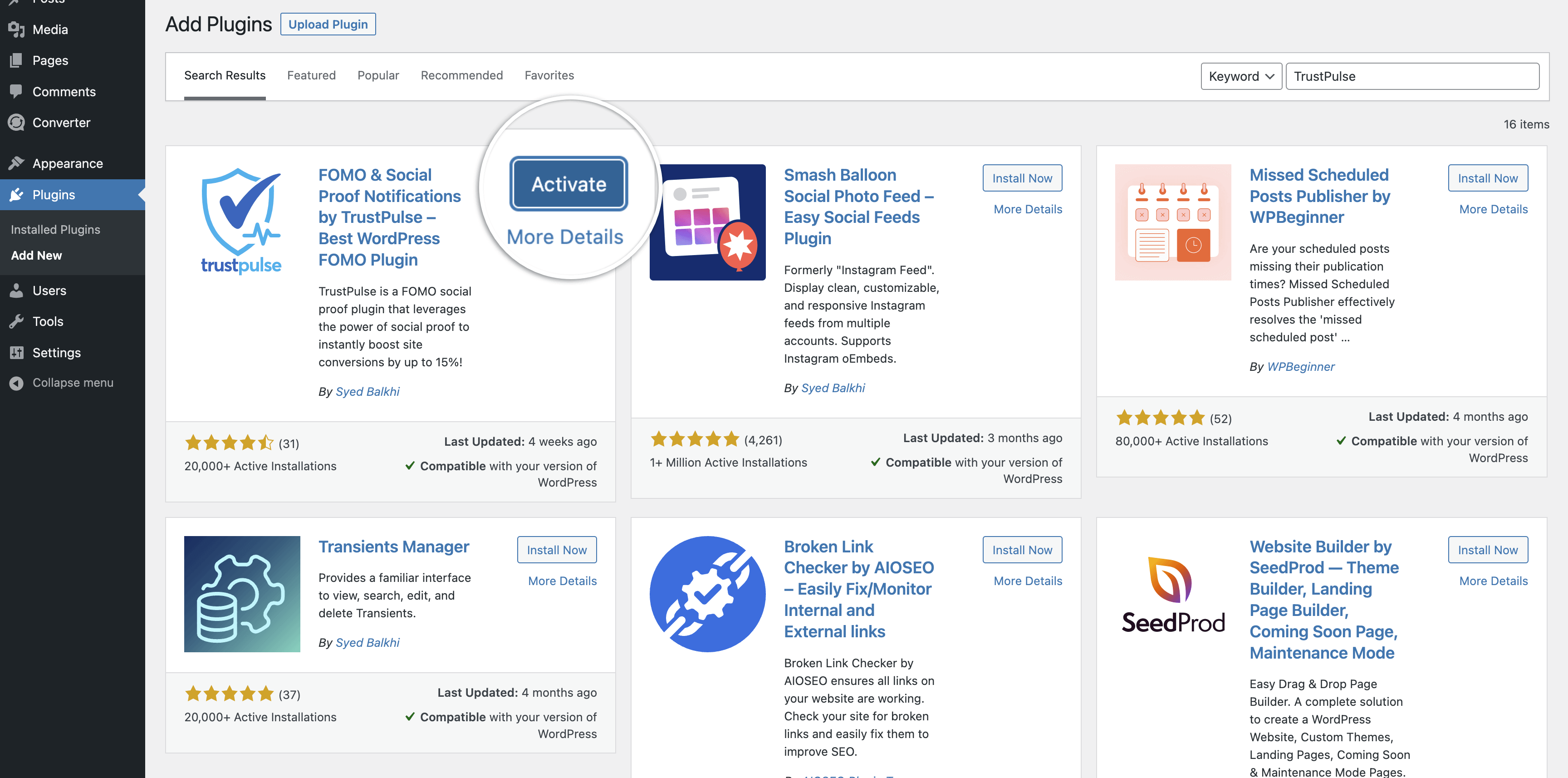Open the Converter icon in sidebar
Image resolution: width=1568 pixels, height=778 pixels.
tap(16, 123)
